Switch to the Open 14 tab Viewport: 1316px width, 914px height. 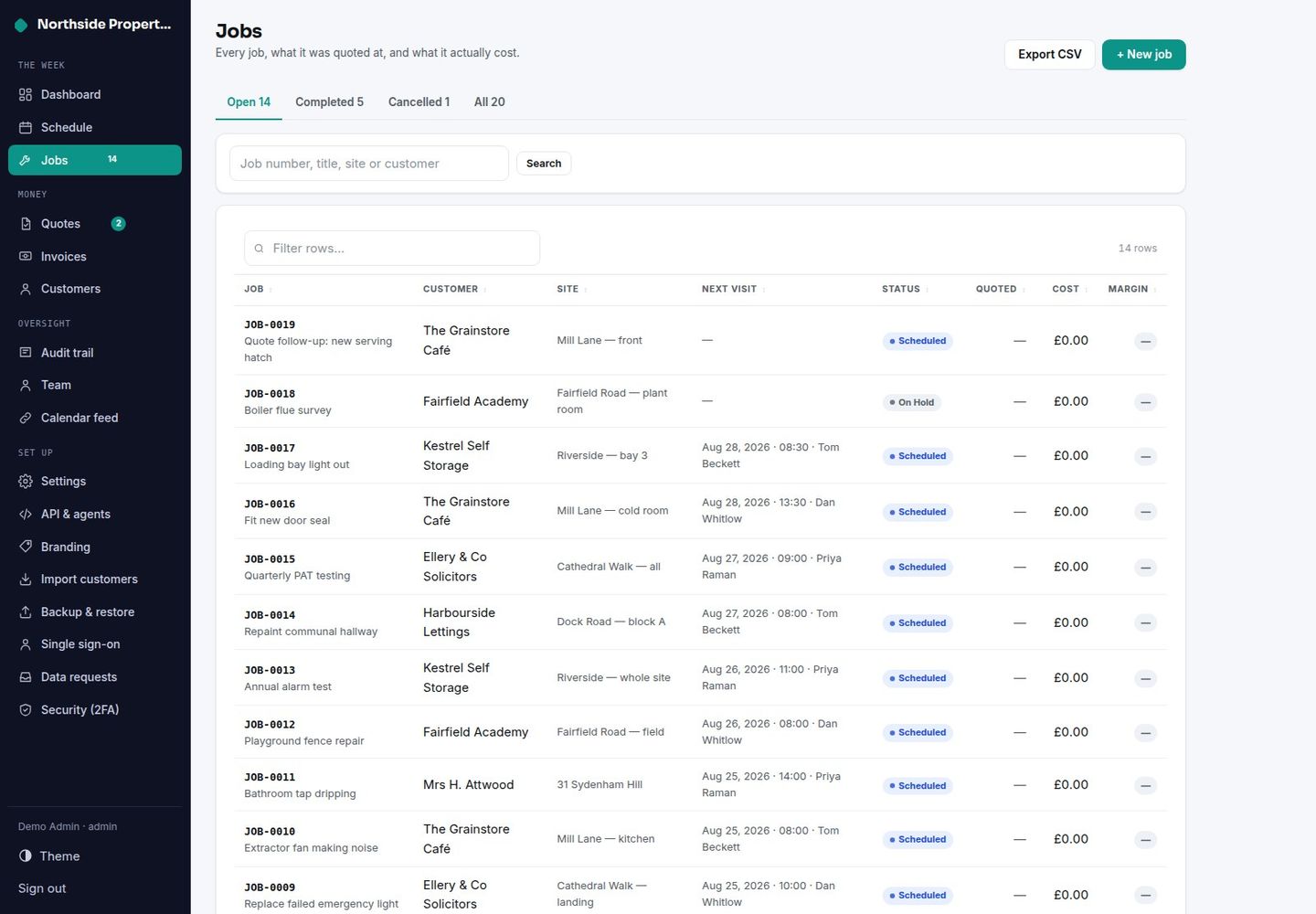pos(249,102)
